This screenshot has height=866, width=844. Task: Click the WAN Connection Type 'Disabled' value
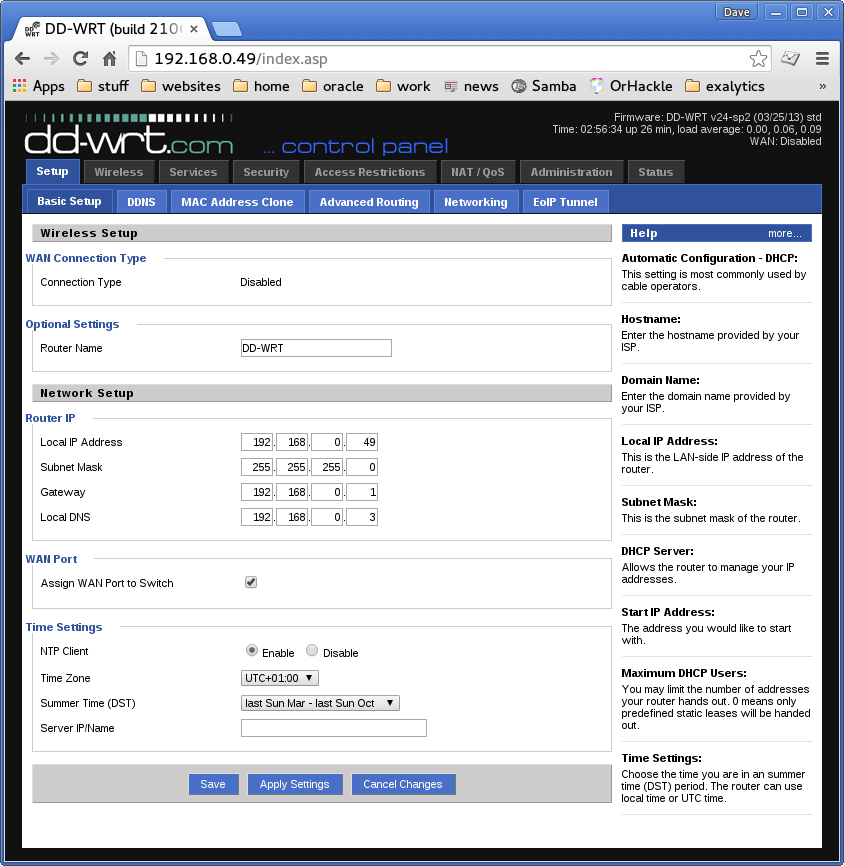(261, 282)
